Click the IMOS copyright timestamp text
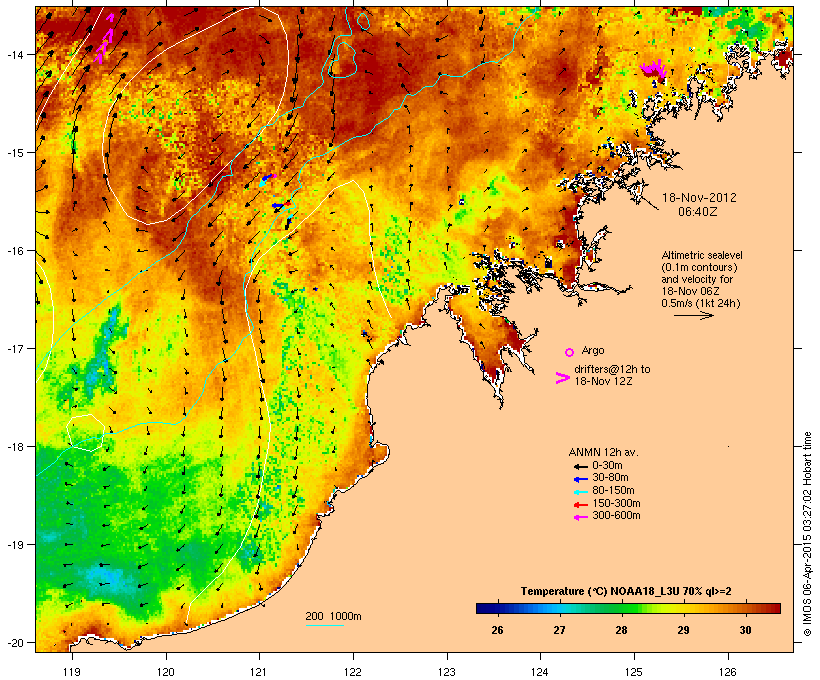 [x=807, y=534]
